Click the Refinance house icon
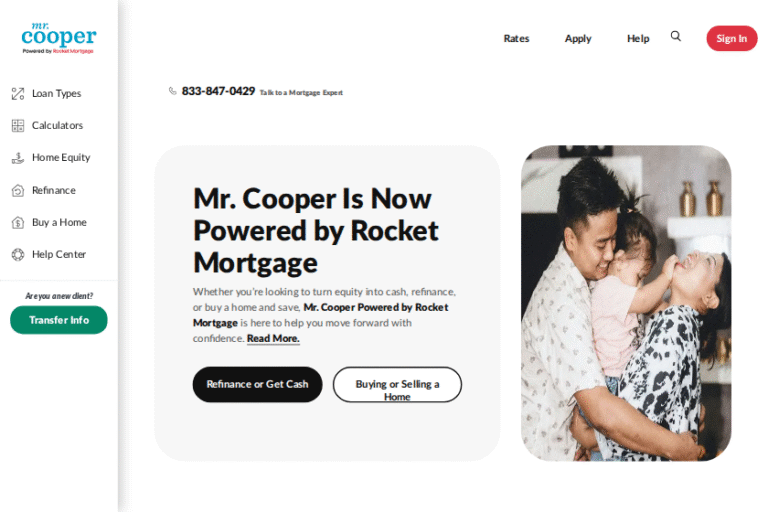 [18, 190]
